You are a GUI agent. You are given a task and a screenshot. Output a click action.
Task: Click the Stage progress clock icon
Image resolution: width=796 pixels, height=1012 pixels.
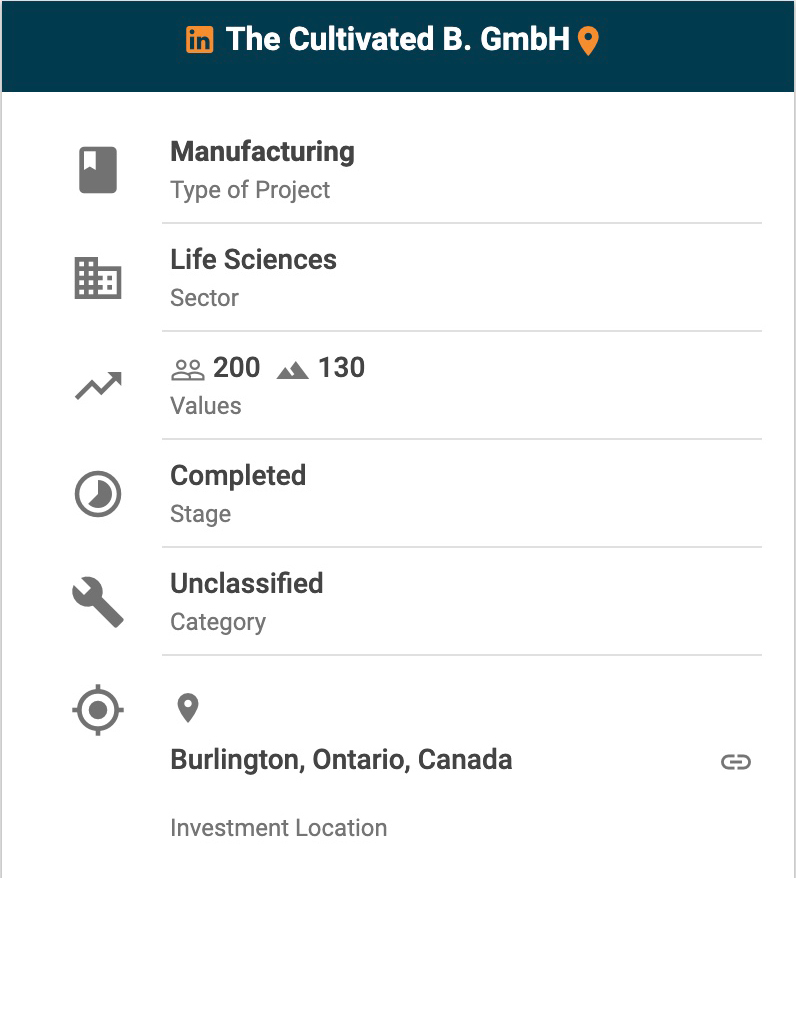point(98,494)
